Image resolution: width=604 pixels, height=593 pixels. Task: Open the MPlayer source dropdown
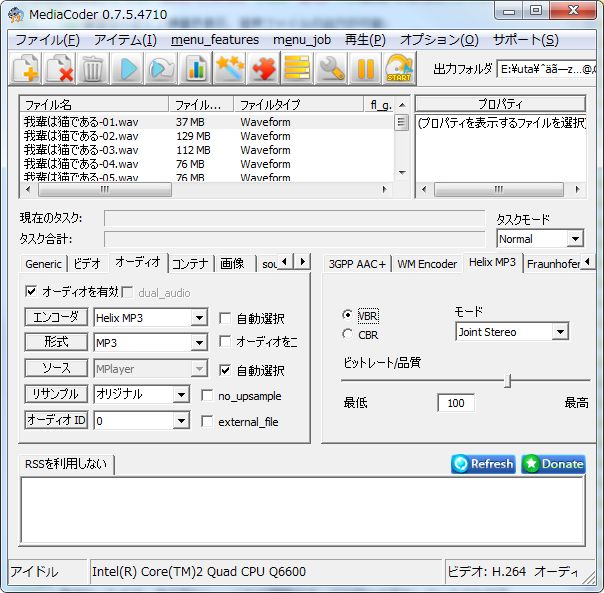coord(199,369)
